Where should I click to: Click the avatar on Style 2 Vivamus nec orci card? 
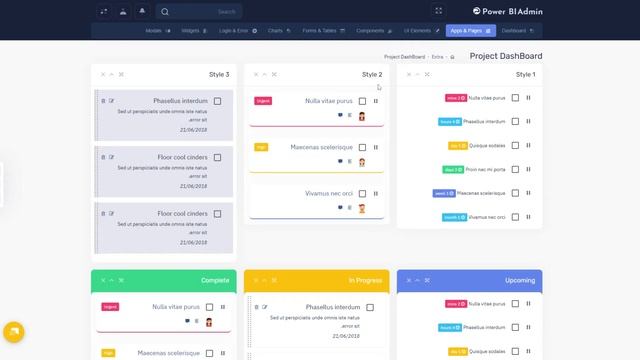pyautogui.click(x=362, y=209)
